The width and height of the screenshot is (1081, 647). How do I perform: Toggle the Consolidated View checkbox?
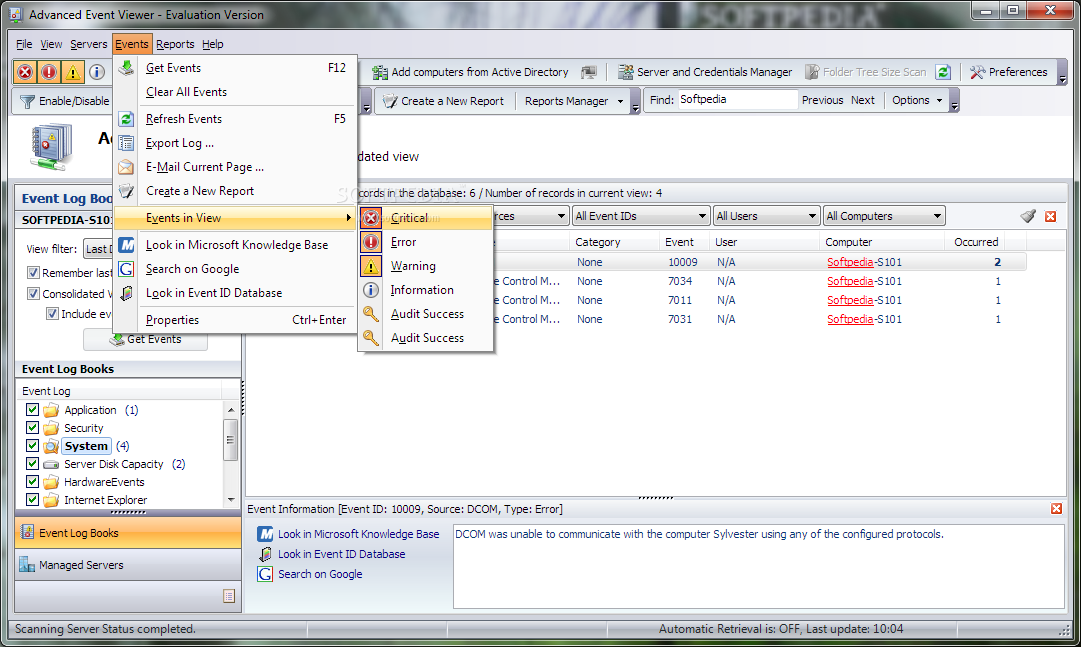33,293
